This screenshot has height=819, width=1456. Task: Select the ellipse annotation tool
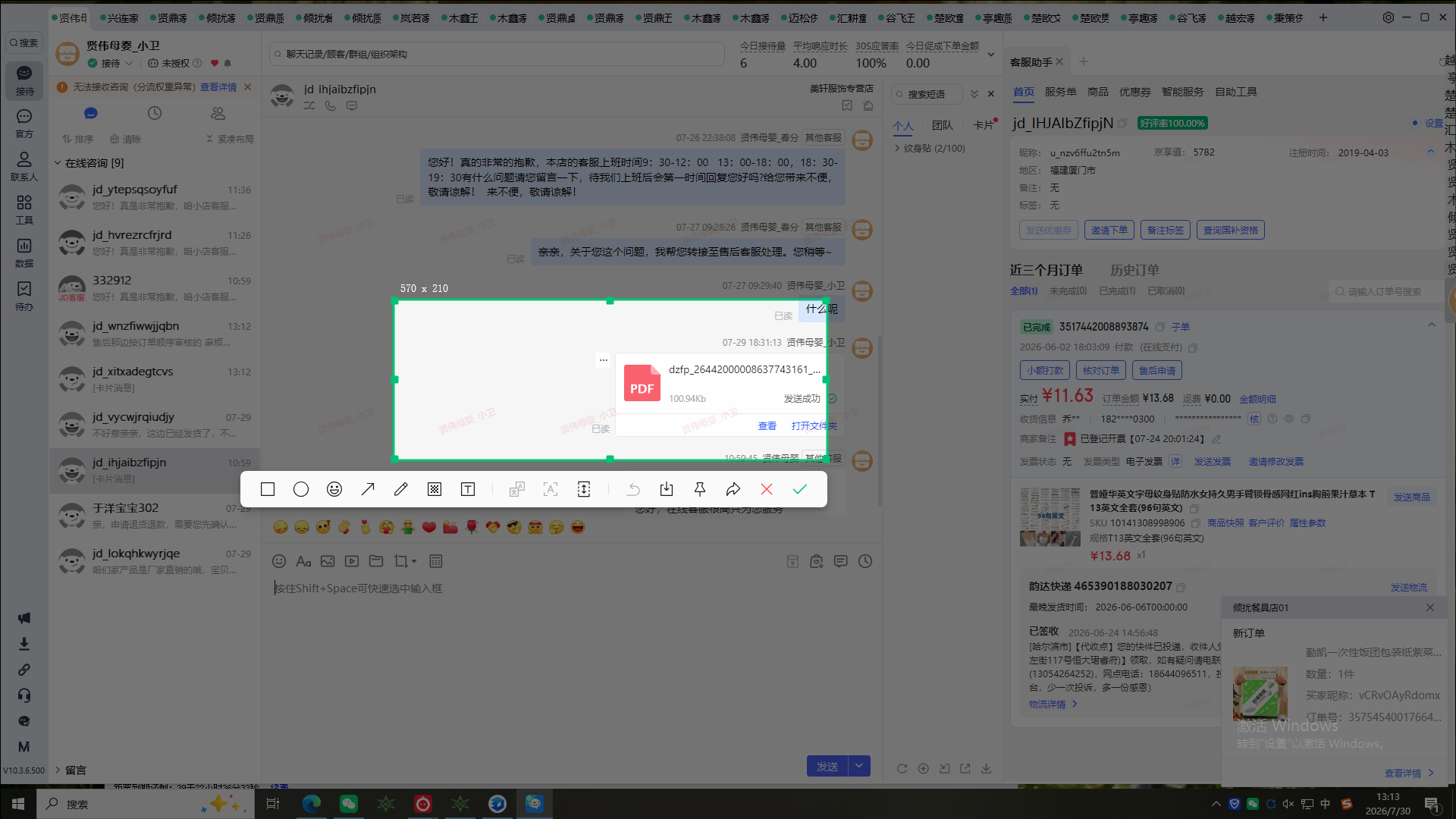(x=301, y=489)
